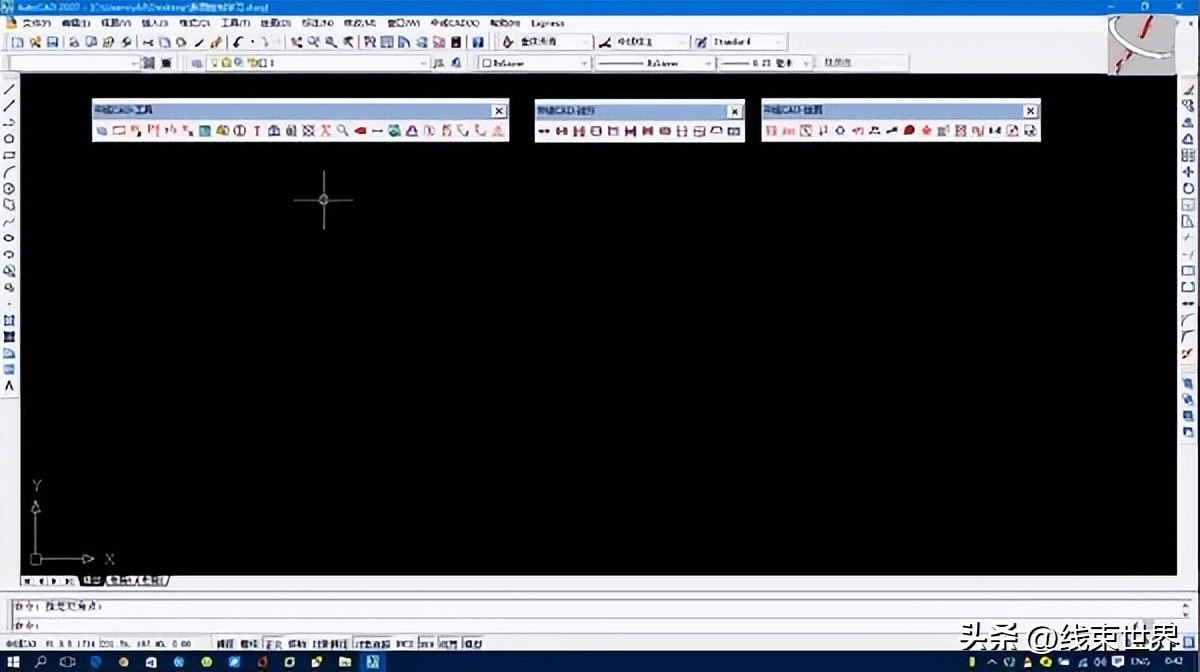
Task: Expand the ByLayer color dropdown
Action: (x=584, y=63)
